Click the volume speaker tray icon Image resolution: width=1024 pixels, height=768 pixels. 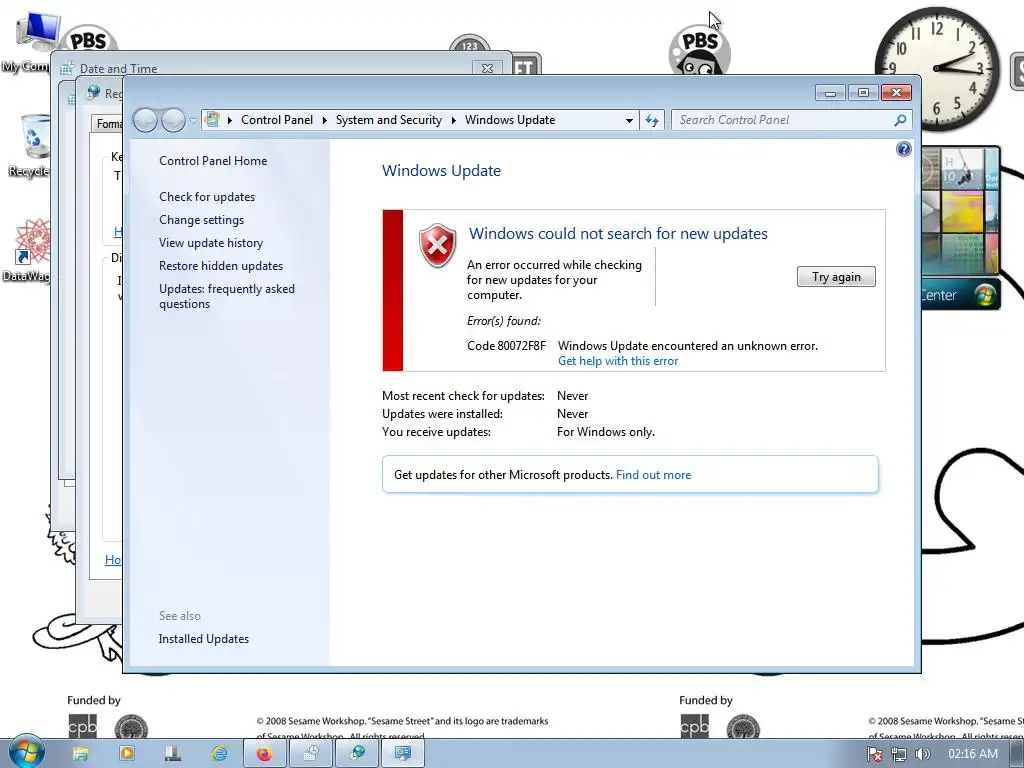pos(922,754)
